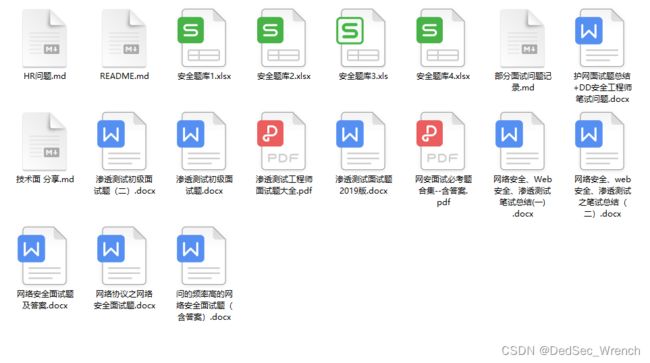650x363 pixels.
Task: Open the 安全题库4.xlsx spreadsheet icon
Action: (x=441, y=38)
